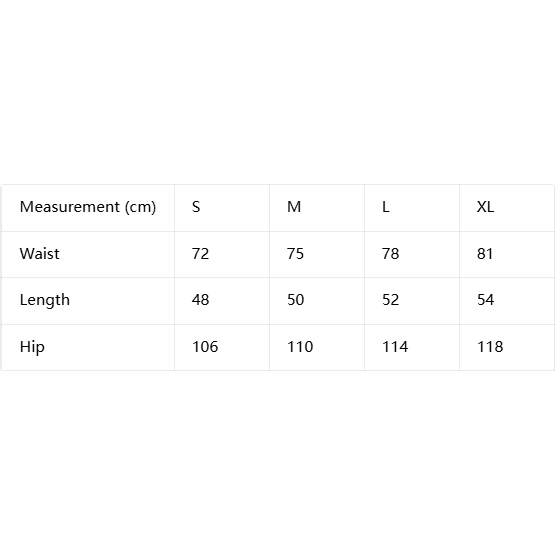This screenshot has height=555, width=555.
Task: Click length value 48 for size S
Action: pyautogui.click(x=222, y=301)
